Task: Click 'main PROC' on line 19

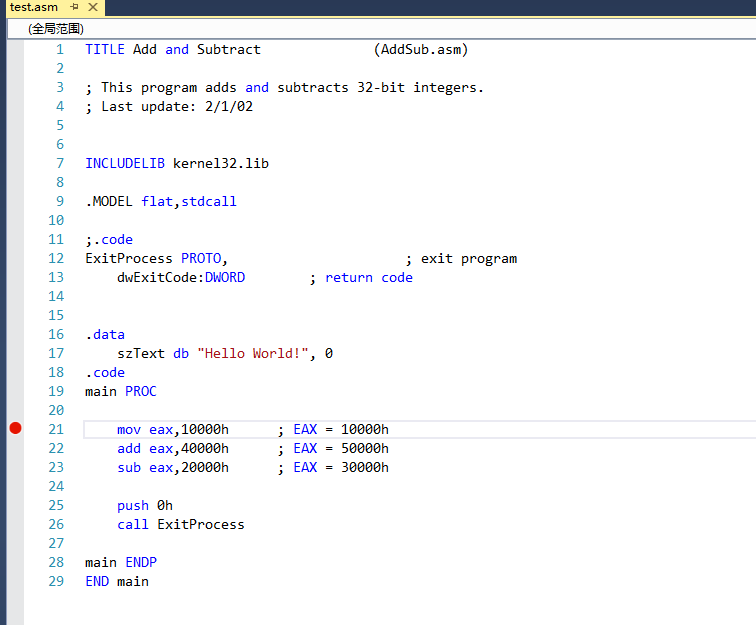Action: (121, 392)
